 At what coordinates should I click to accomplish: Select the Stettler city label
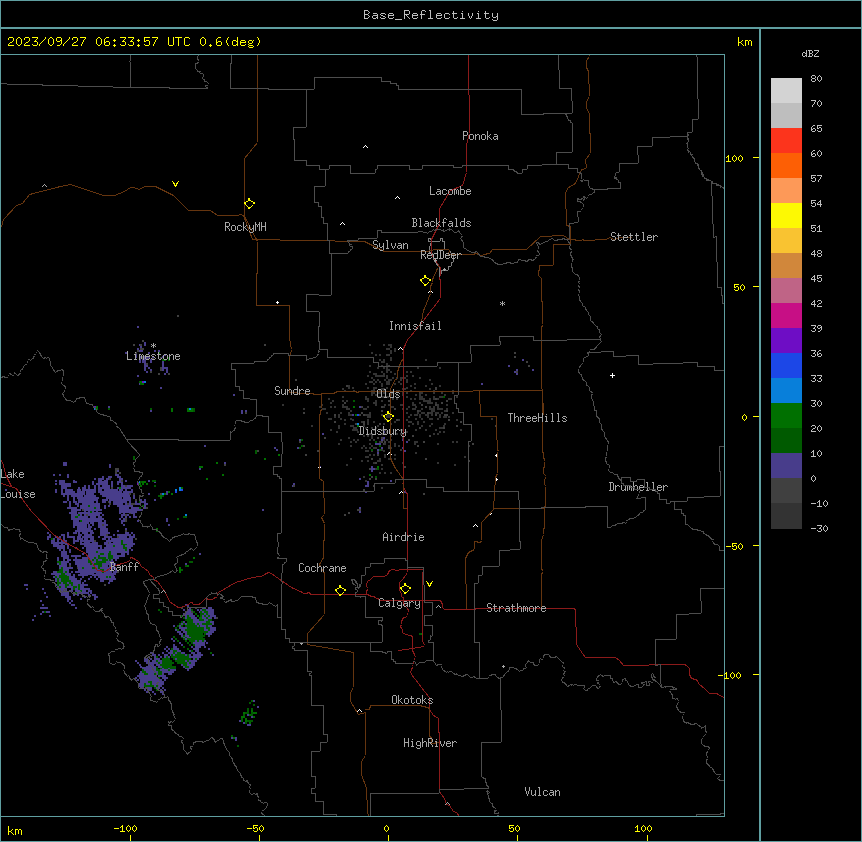click(x=634, y=237)
